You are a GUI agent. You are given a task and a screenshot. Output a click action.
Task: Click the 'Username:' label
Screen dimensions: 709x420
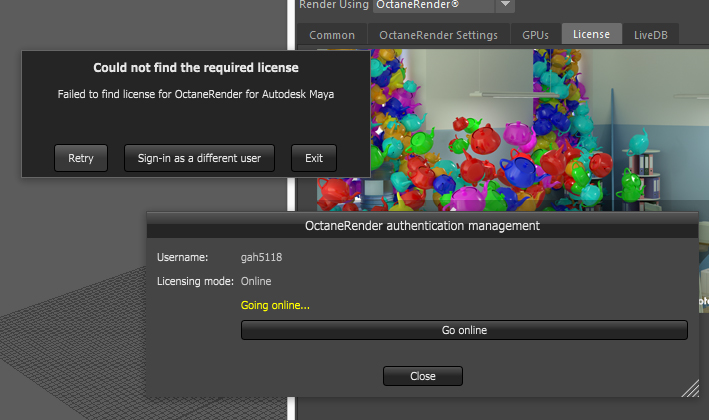(x=183, y=257)
